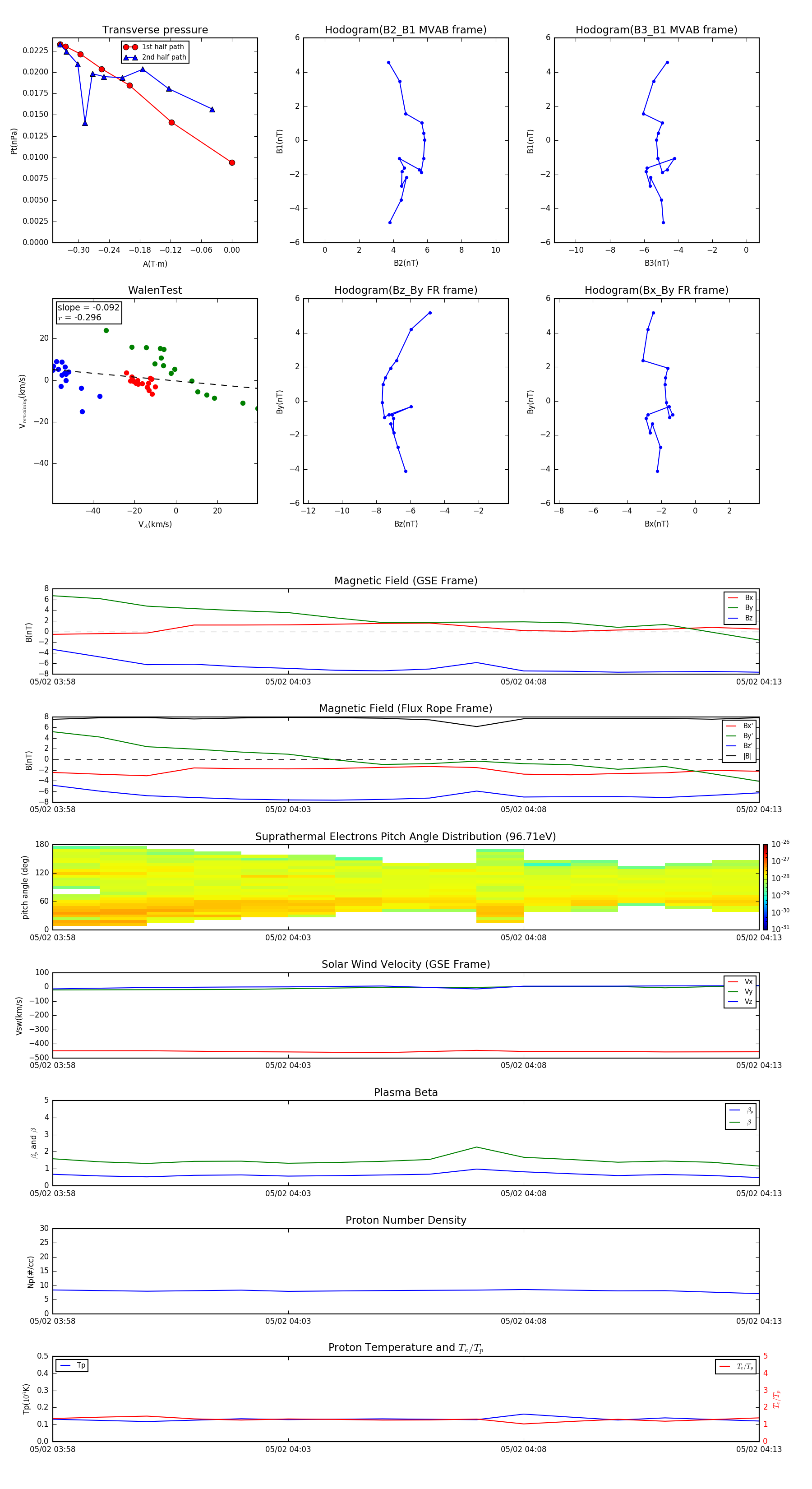Select the red 'Te/Tp' legend entry
The width and height of the screenshot is (812, 1489).
736,1366
